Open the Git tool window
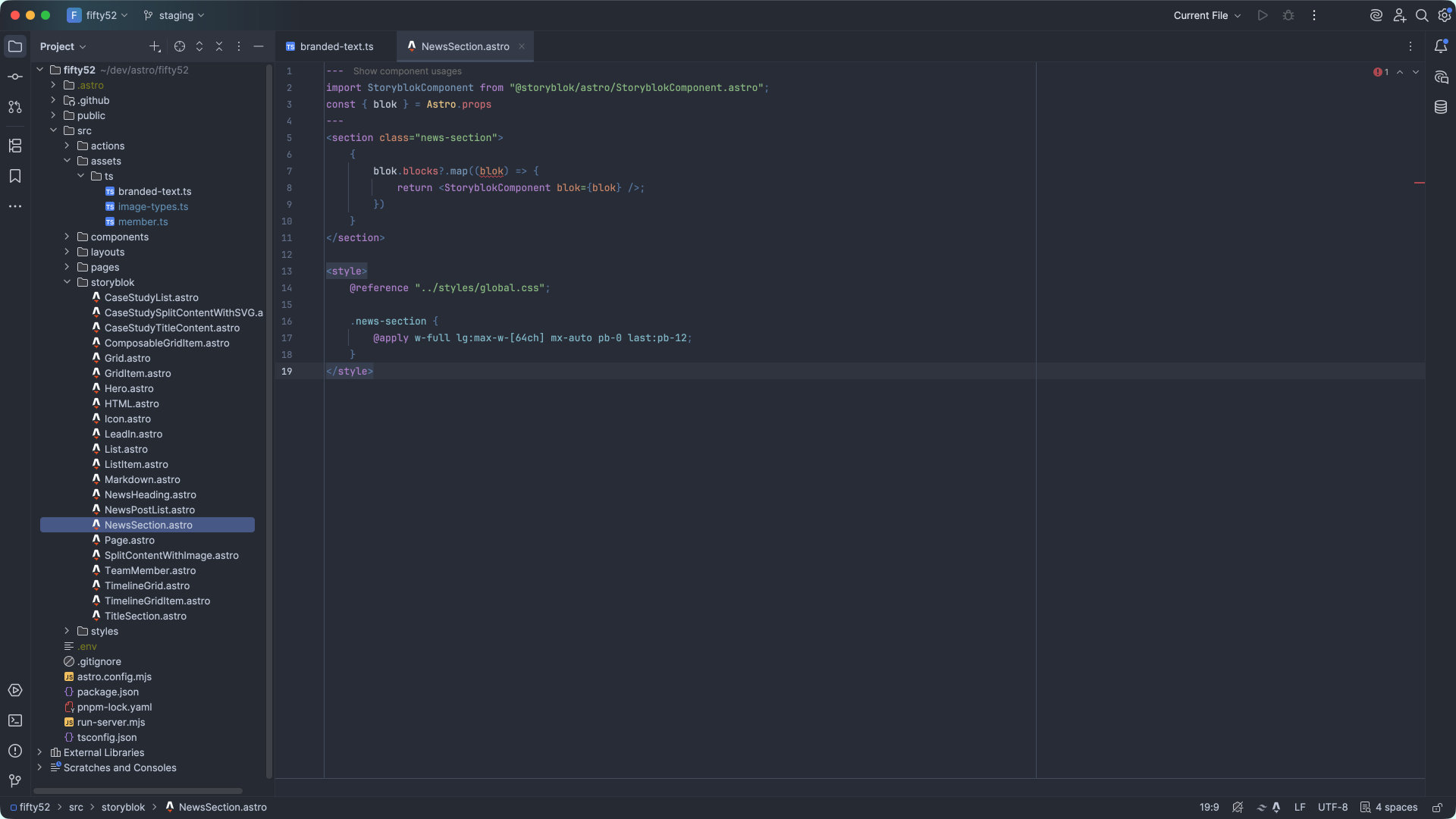The width and height of the screenshot is (1456, 819). 14,780
